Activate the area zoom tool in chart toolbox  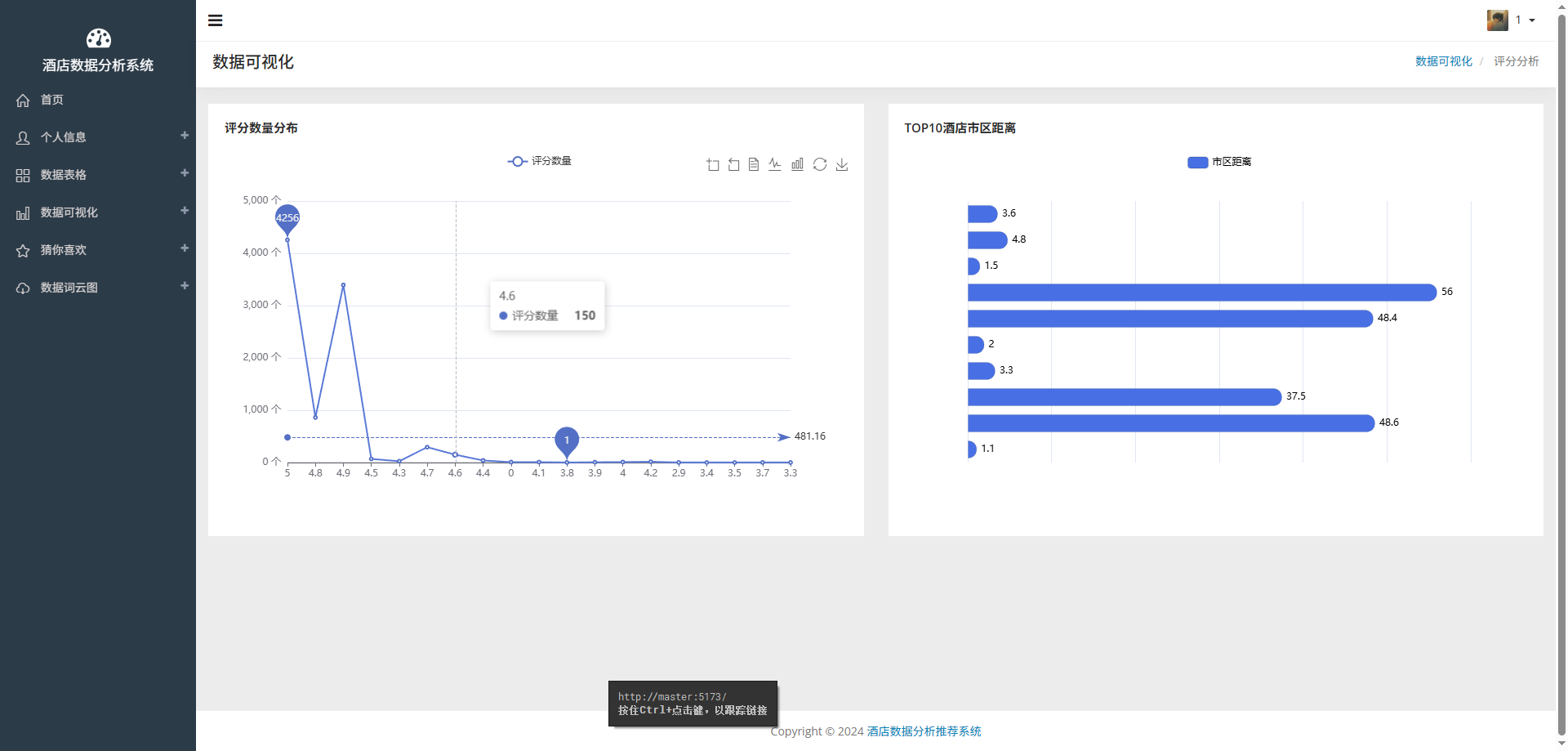(713, 165)
